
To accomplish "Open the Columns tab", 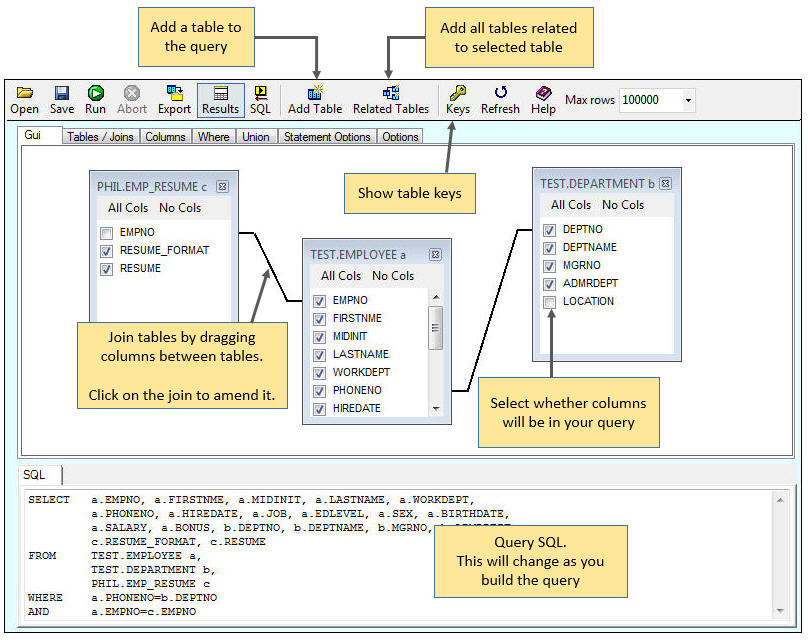I will (165, 137).
